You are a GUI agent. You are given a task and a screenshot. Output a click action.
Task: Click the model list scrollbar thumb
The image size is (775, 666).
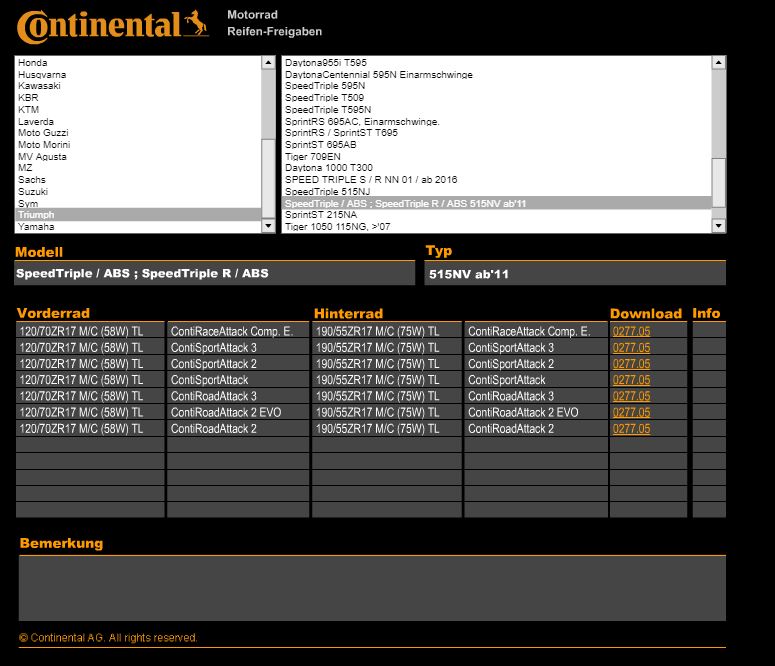point(718,182)
